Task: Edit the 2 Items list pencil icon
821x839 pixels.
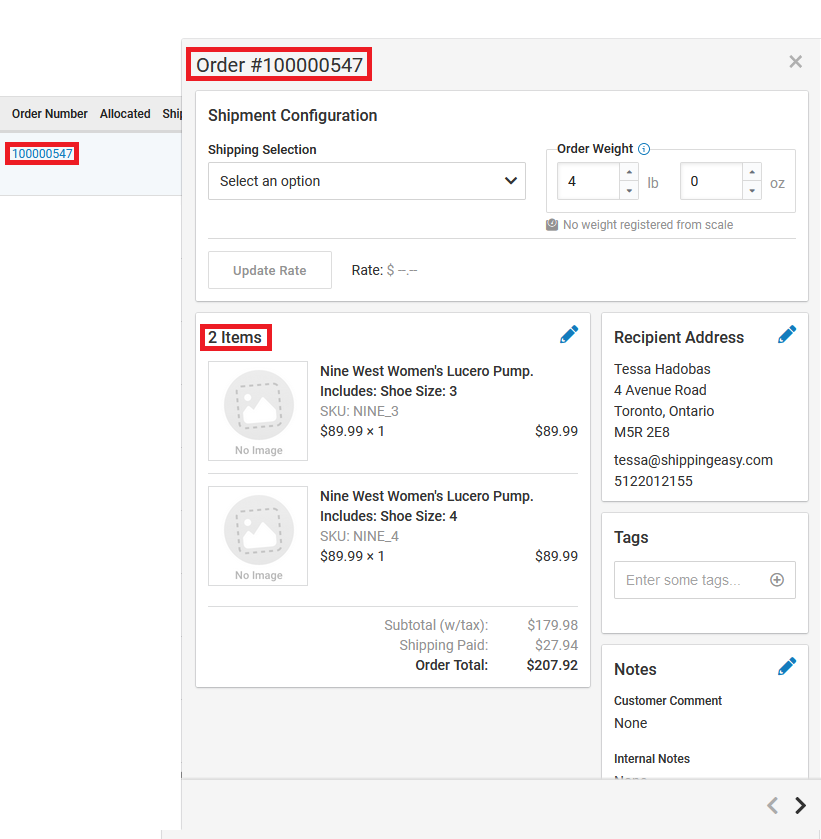Action: 569,334
